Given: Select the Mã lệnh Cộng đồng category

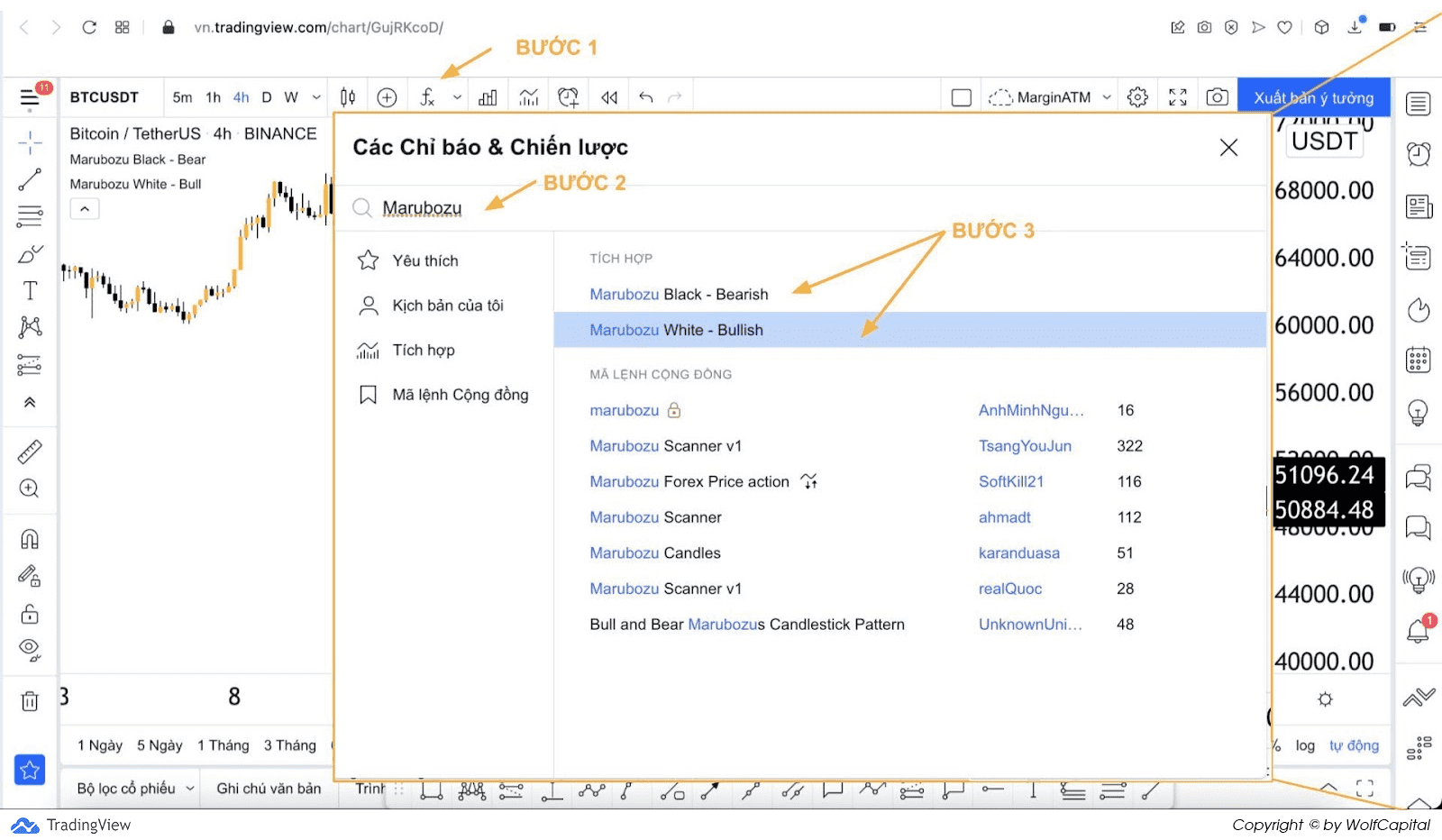Looking at the screenshot, I should coord(445,395).
